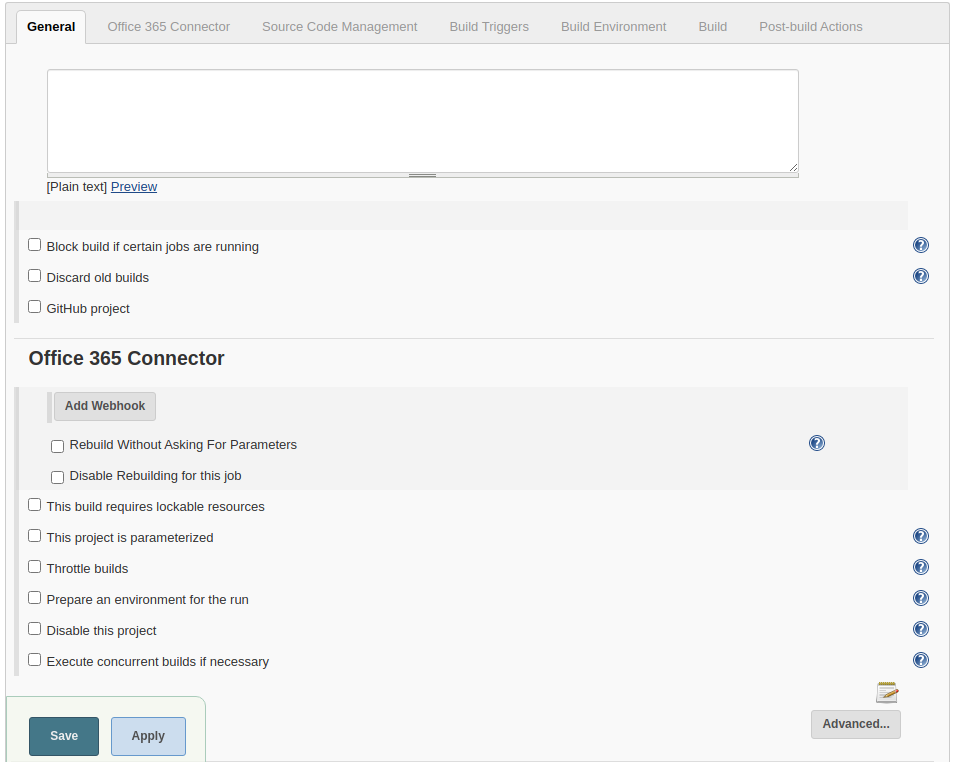The width and height of the screenshot is (958, 762).
Task: Open help for Throttle builds
Action: click(x=921, y=567)
